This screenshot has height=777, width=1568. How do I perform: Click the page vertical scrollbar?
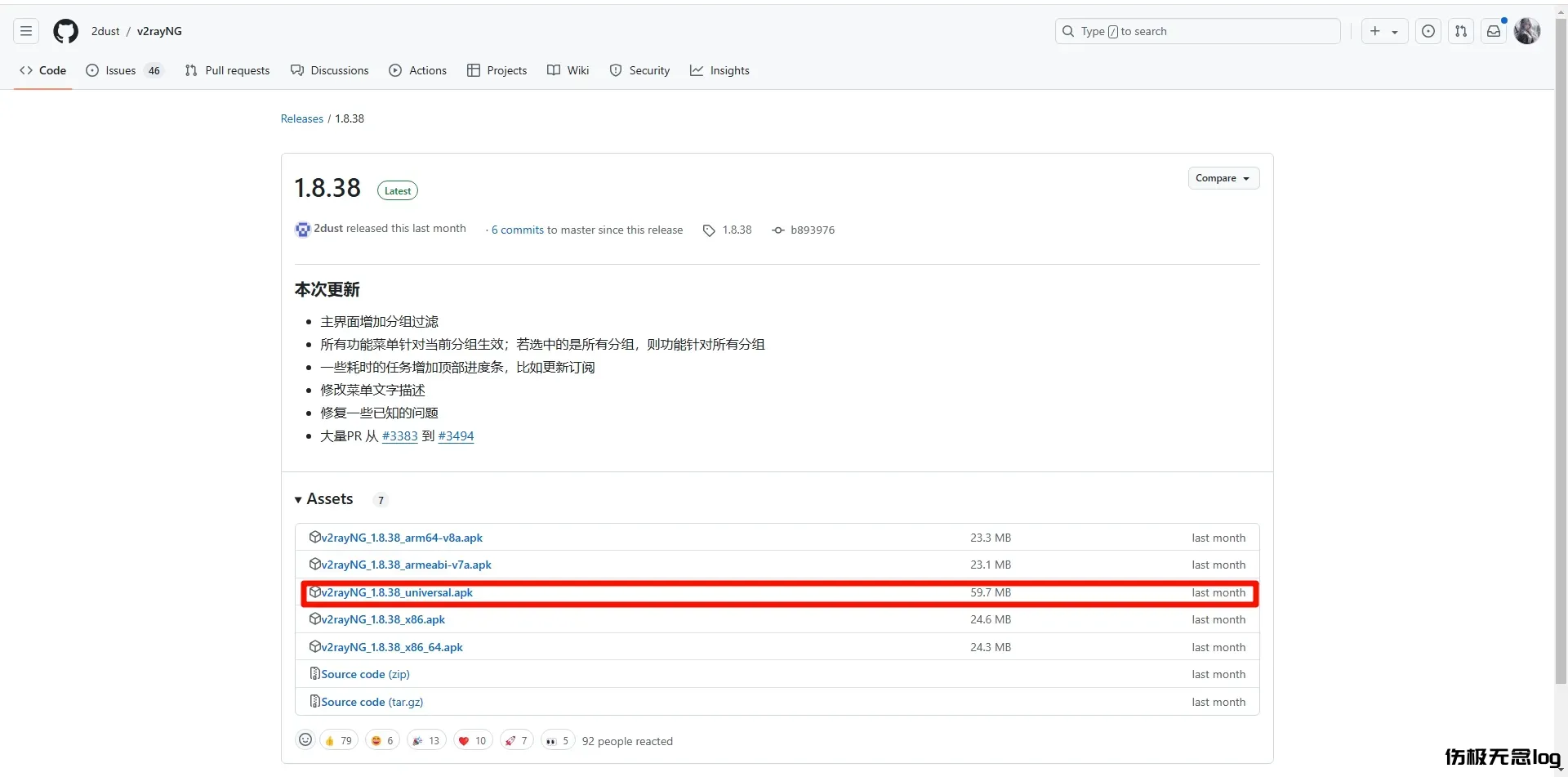pyautogui.click(x=1561, y=351)
